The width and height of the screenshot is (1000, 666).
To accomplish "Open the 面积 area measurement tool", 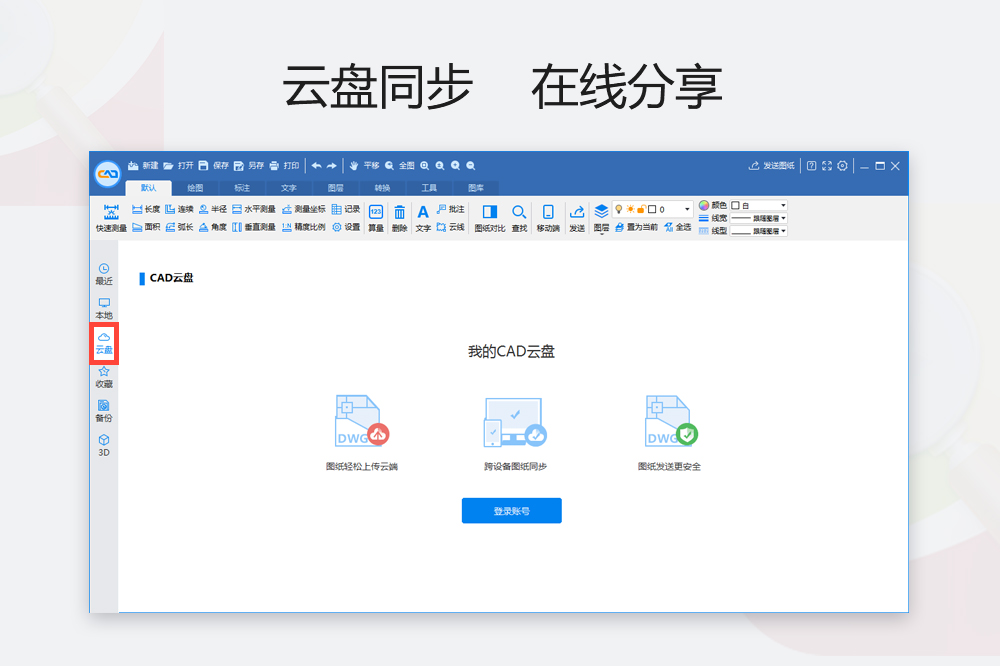I will point(148,227).
